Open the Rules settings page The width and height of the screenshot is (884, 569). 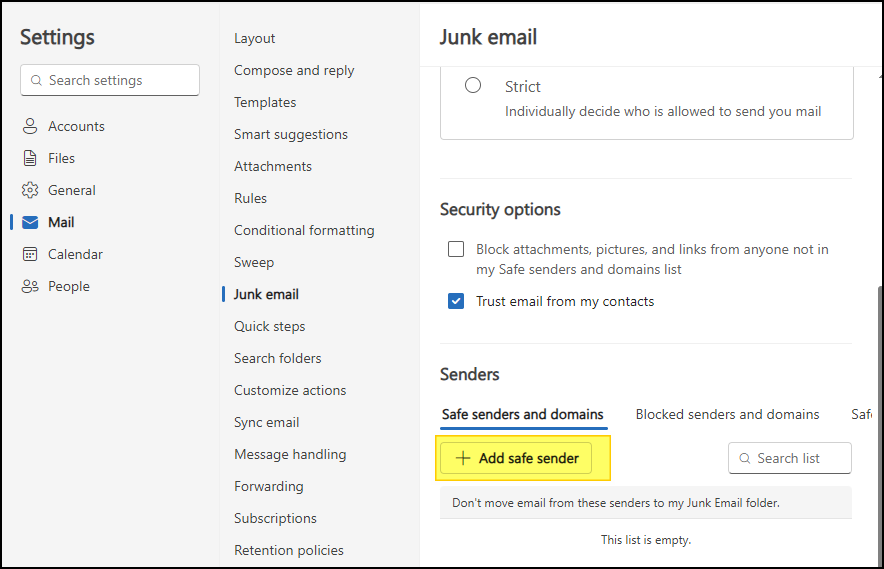[250, 198]
